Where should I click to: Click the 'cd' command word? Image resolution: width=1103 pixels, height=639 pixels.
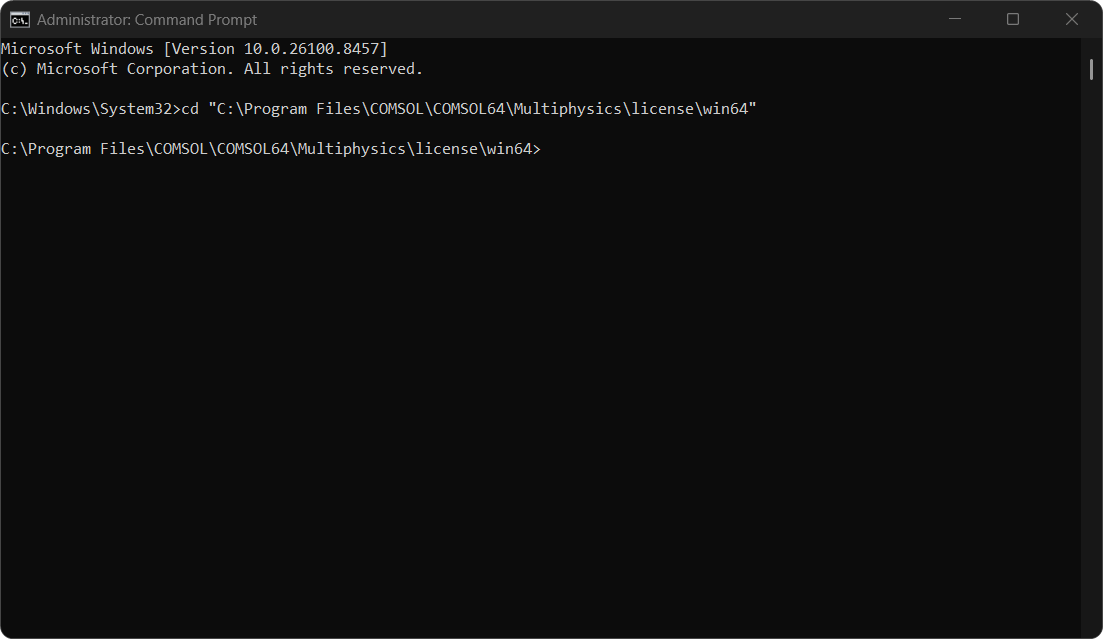(190, 109)
